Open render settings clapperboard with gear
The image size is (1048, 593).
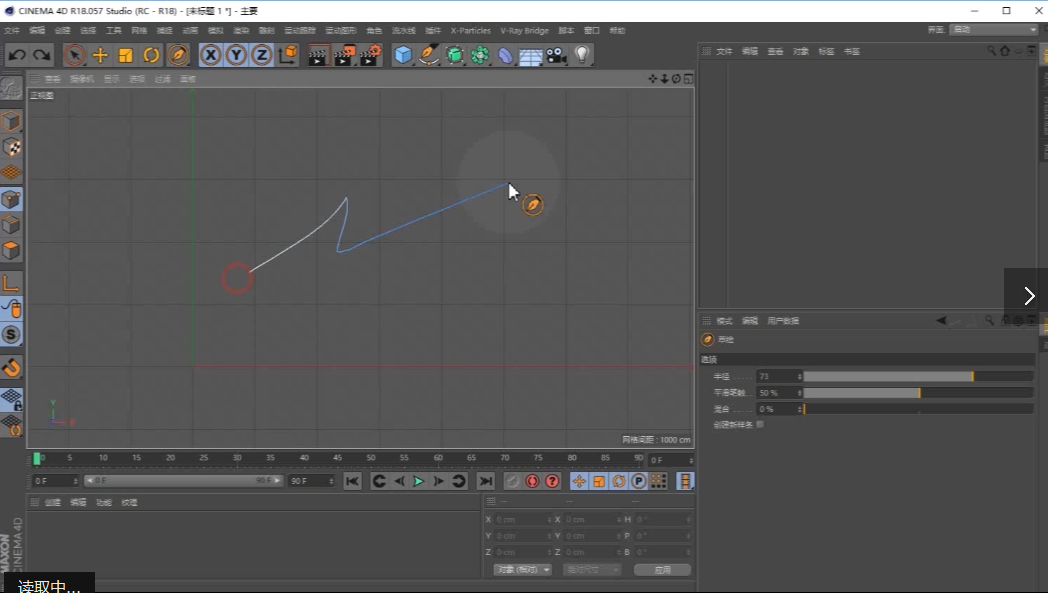coord(370,55)
